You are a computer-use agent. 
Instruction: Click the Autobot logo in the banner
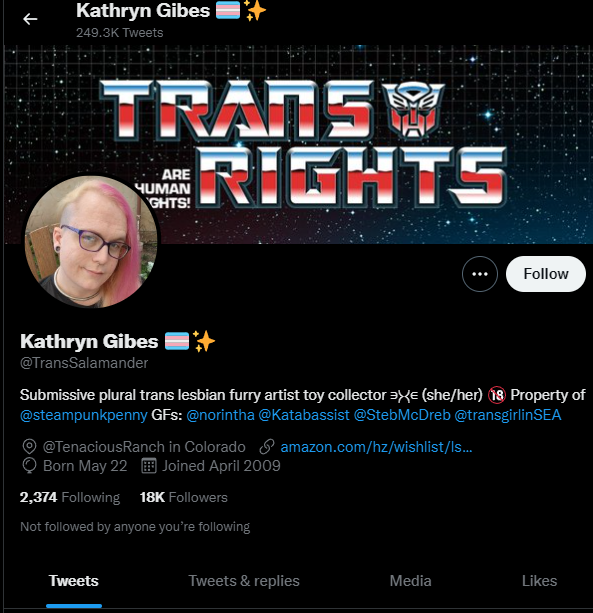tap(413, 111)
